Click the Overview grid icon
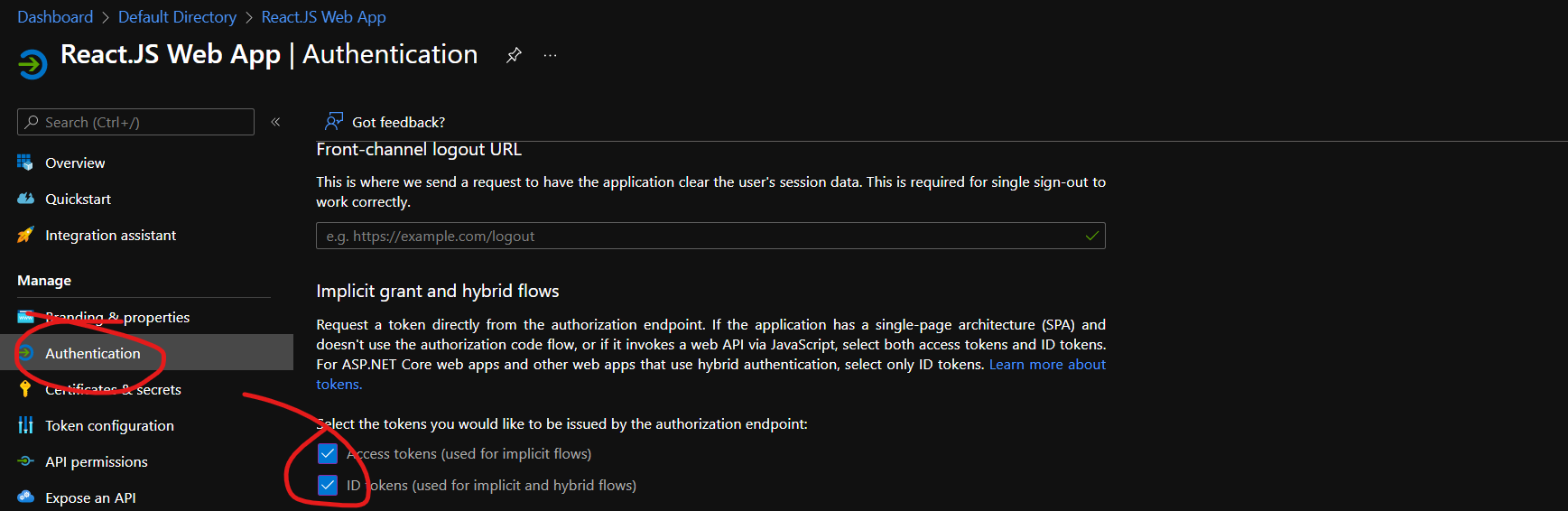The width and height of the screenshot is (1568, 511). pyautogui.click(x=25, y=163)
